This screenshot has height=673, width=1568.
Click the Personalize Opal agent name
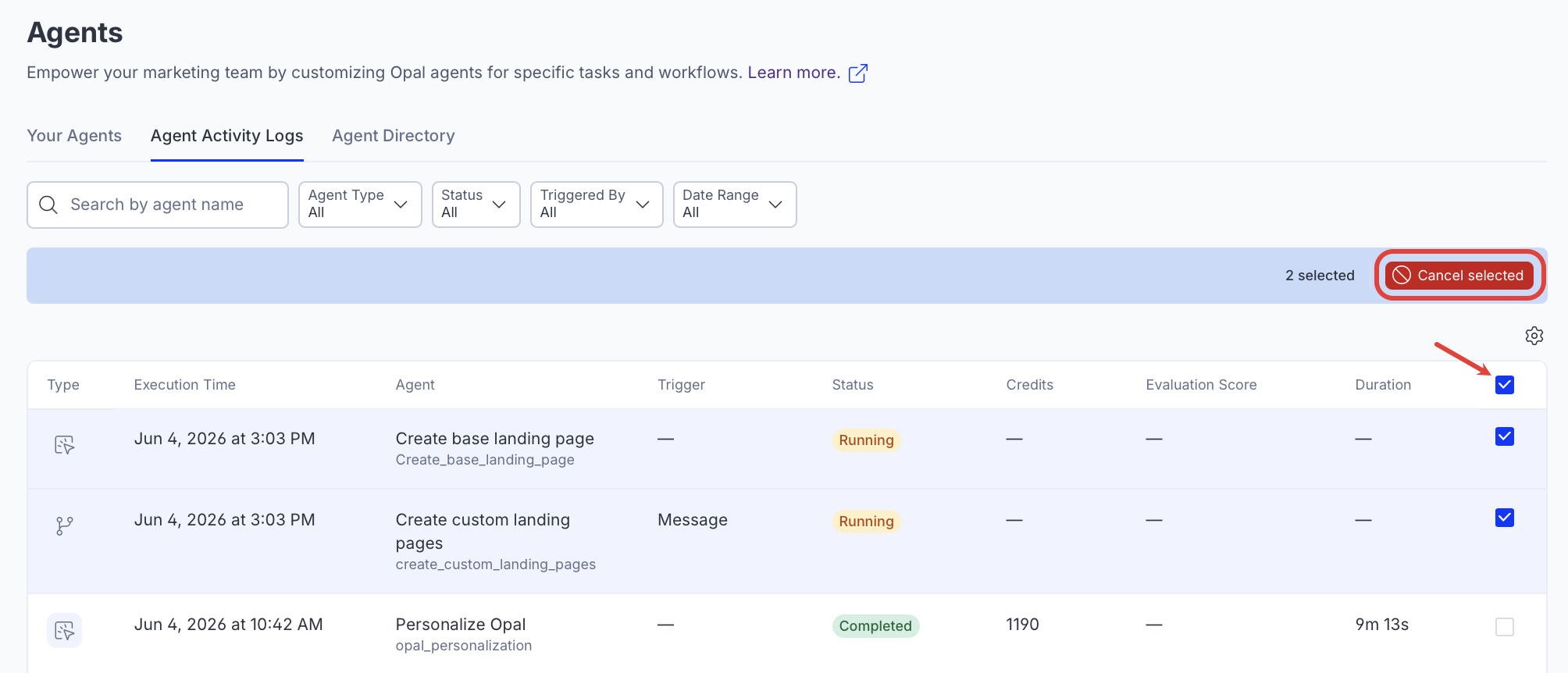[x=461, y=625]
